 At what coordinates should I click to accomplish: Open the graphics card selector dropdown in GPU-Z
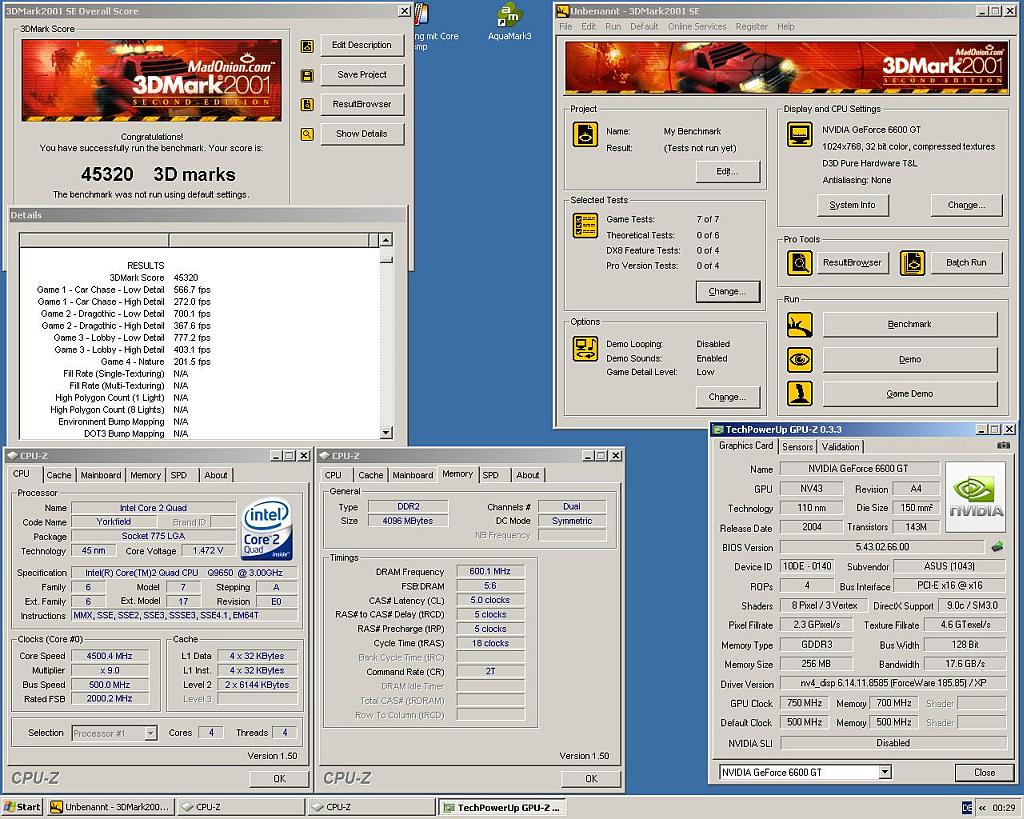point(884,772)
